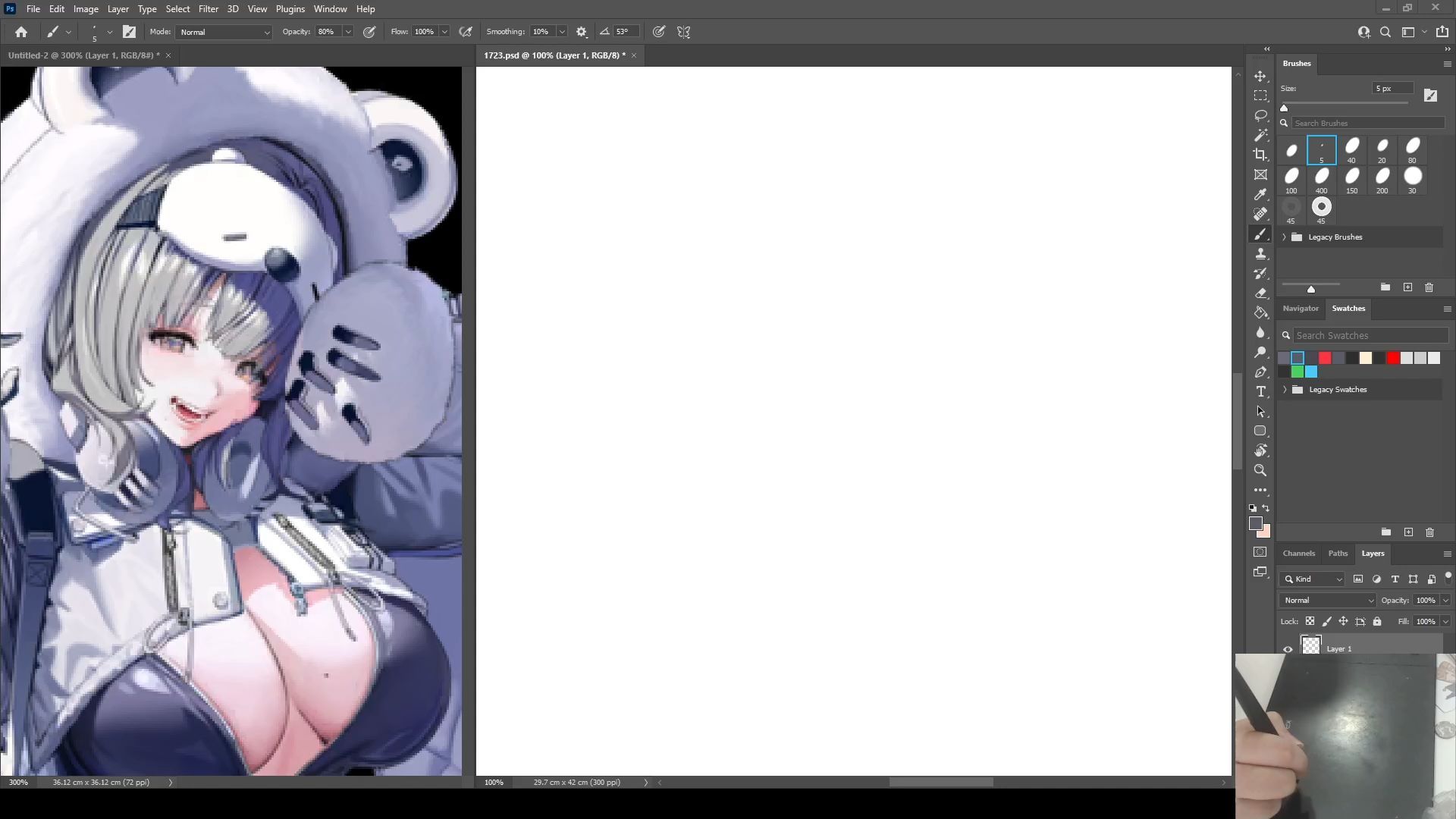Select the Brush tool in toolbar
The width and height of the screenshot is (1456, 819).
(x=1260, y=234)
